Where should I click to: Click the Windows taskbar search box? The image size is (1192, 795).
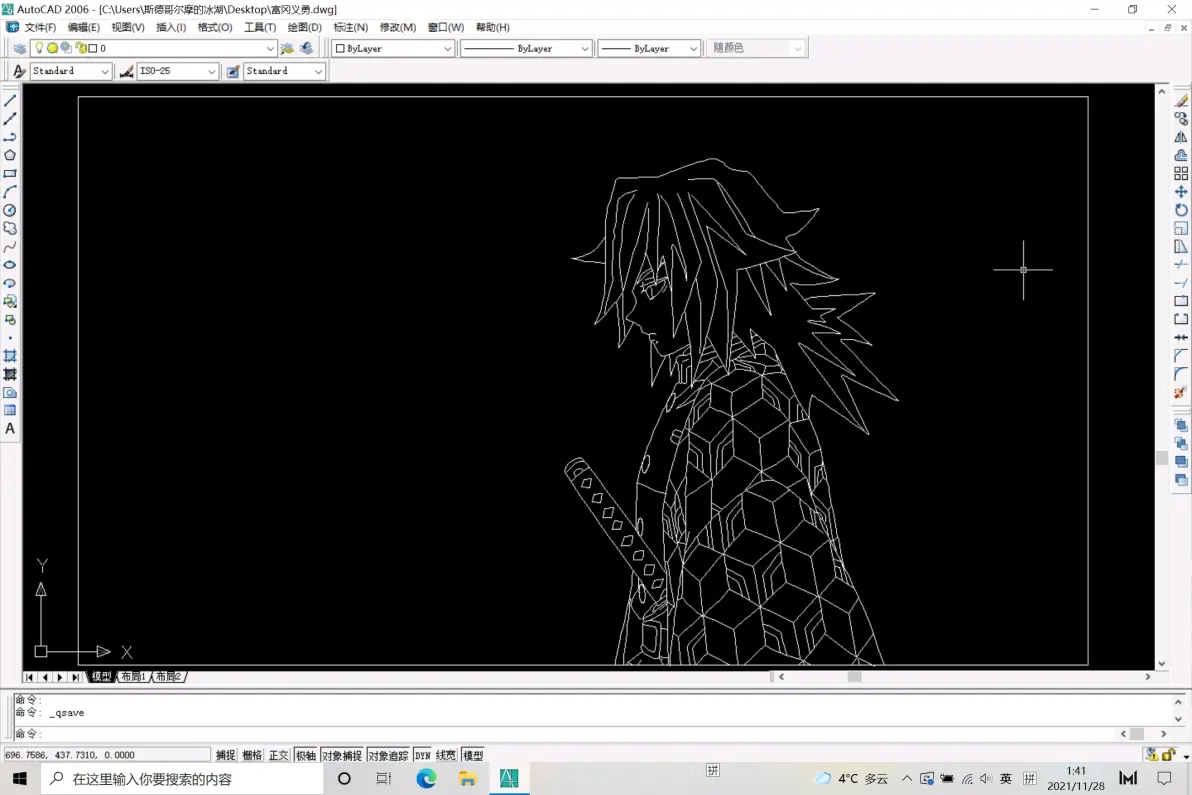(182, 778)
